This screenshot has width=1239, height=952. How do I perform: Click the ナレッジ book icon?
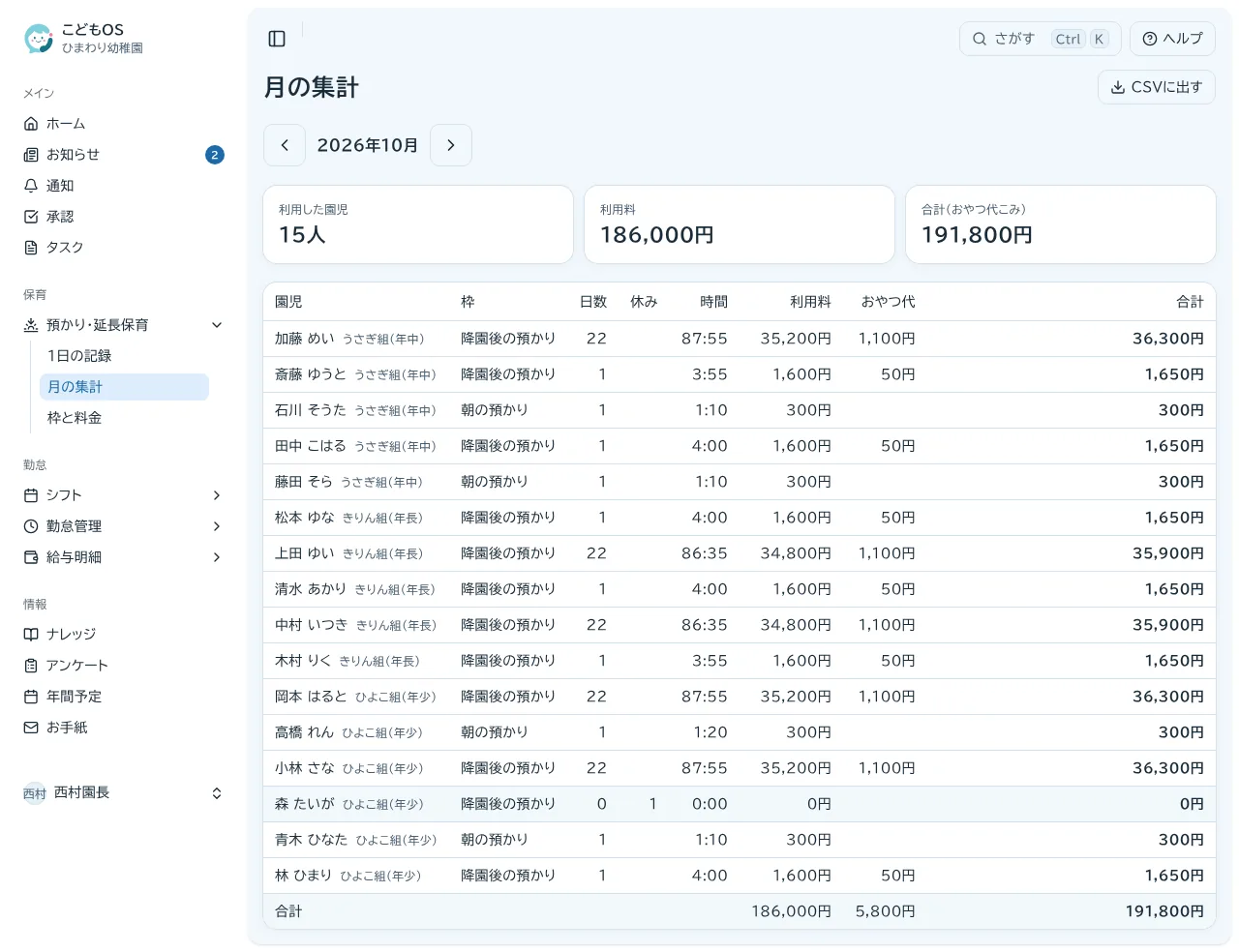[31, 635]
